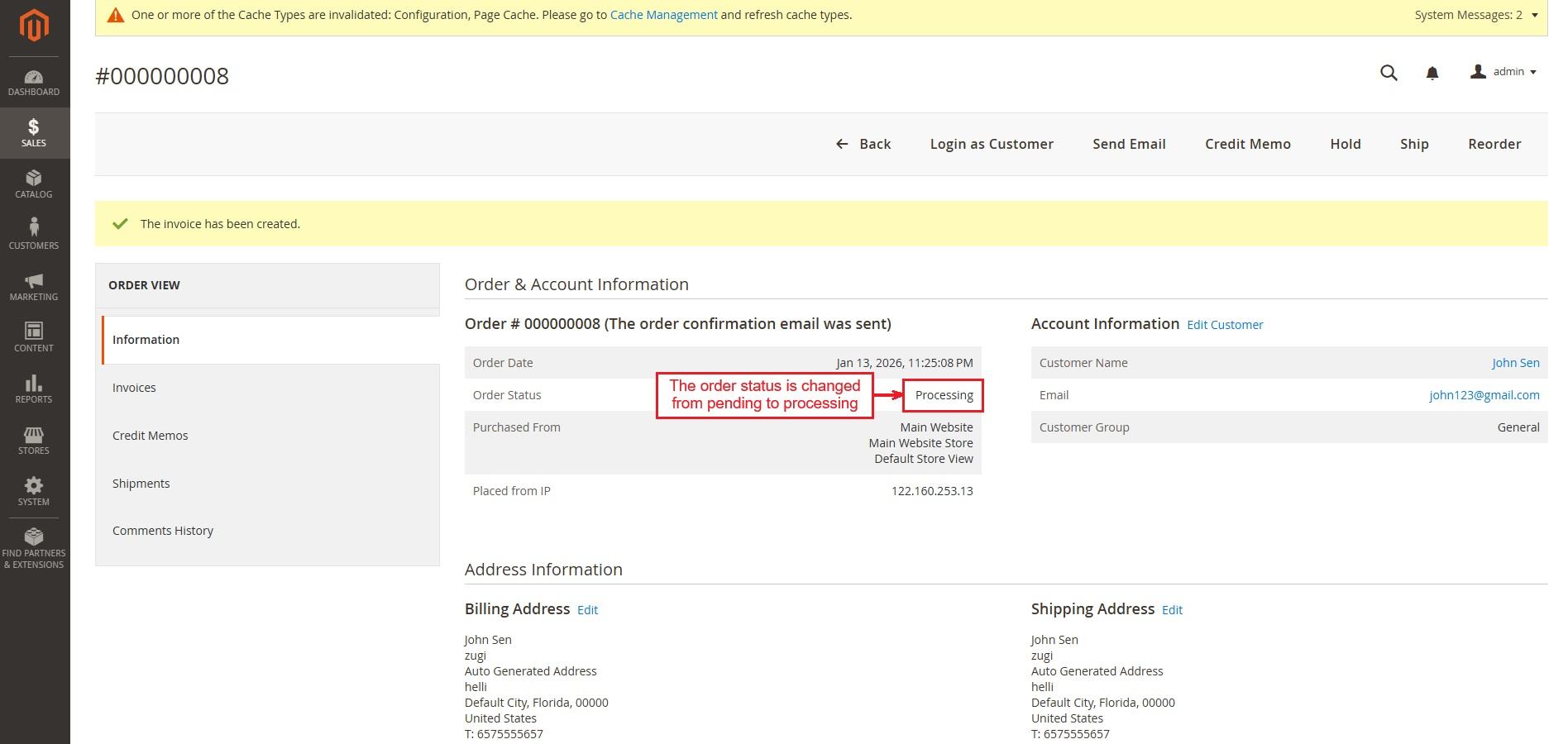The height and width of the screenshot is (744, 1568).
Task: Click the search magnifier icon
Action: pos(1389,73)
